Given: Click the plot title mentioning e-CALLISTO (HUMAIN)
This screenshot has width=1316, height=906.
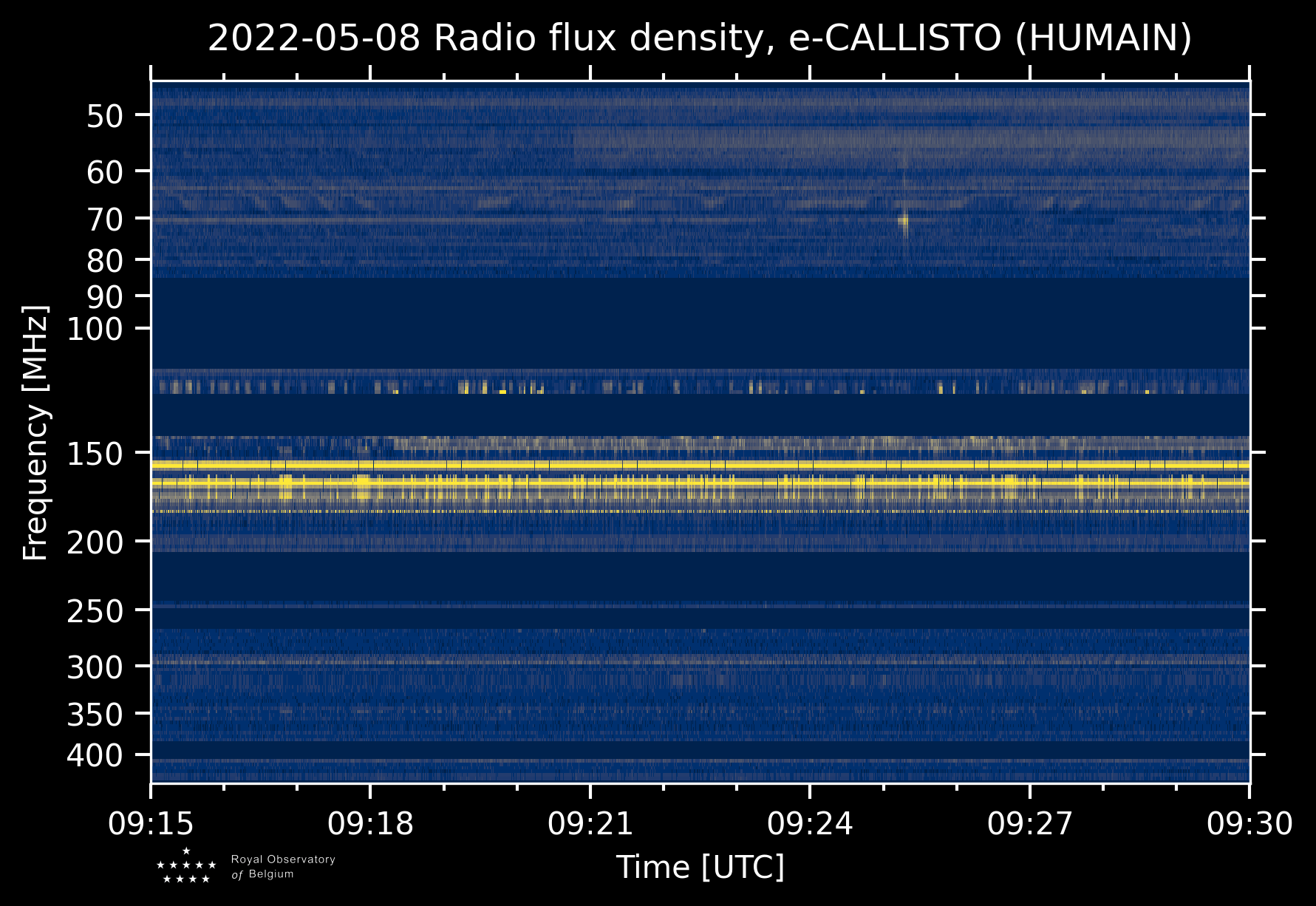Looking at the screenshot, I should (x=700, y=38).
